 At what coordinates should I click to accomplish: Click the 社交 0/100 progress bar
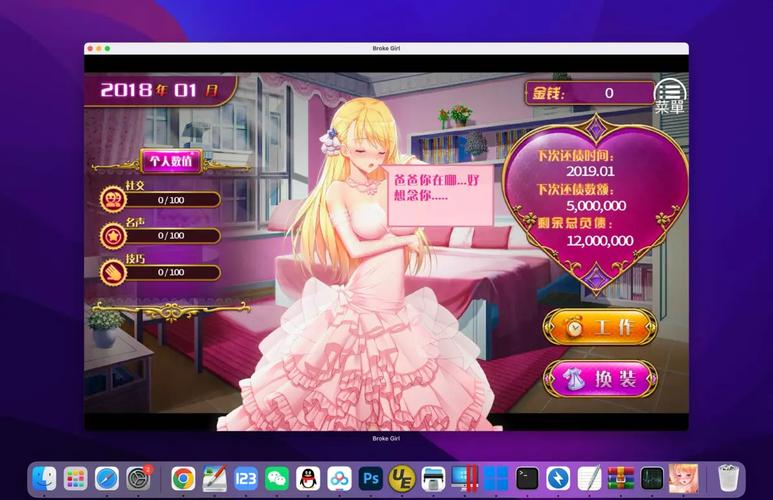pos(171,200)
